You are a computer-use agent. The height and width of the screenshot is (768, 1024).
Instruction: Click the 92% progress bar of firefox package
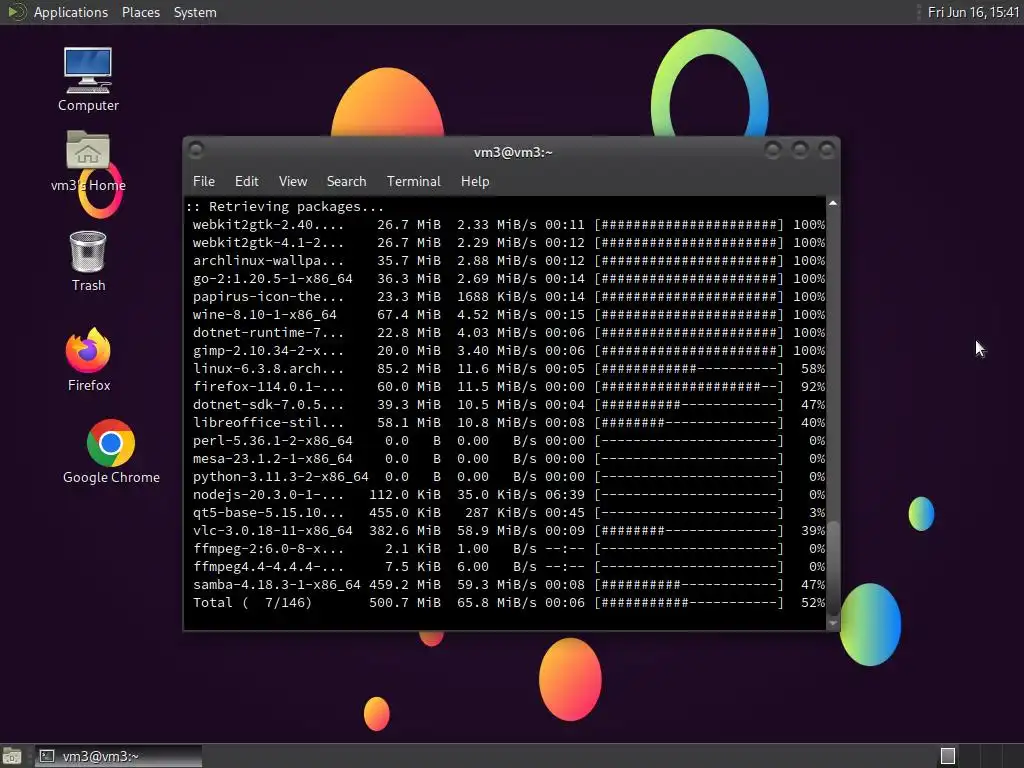688,387
